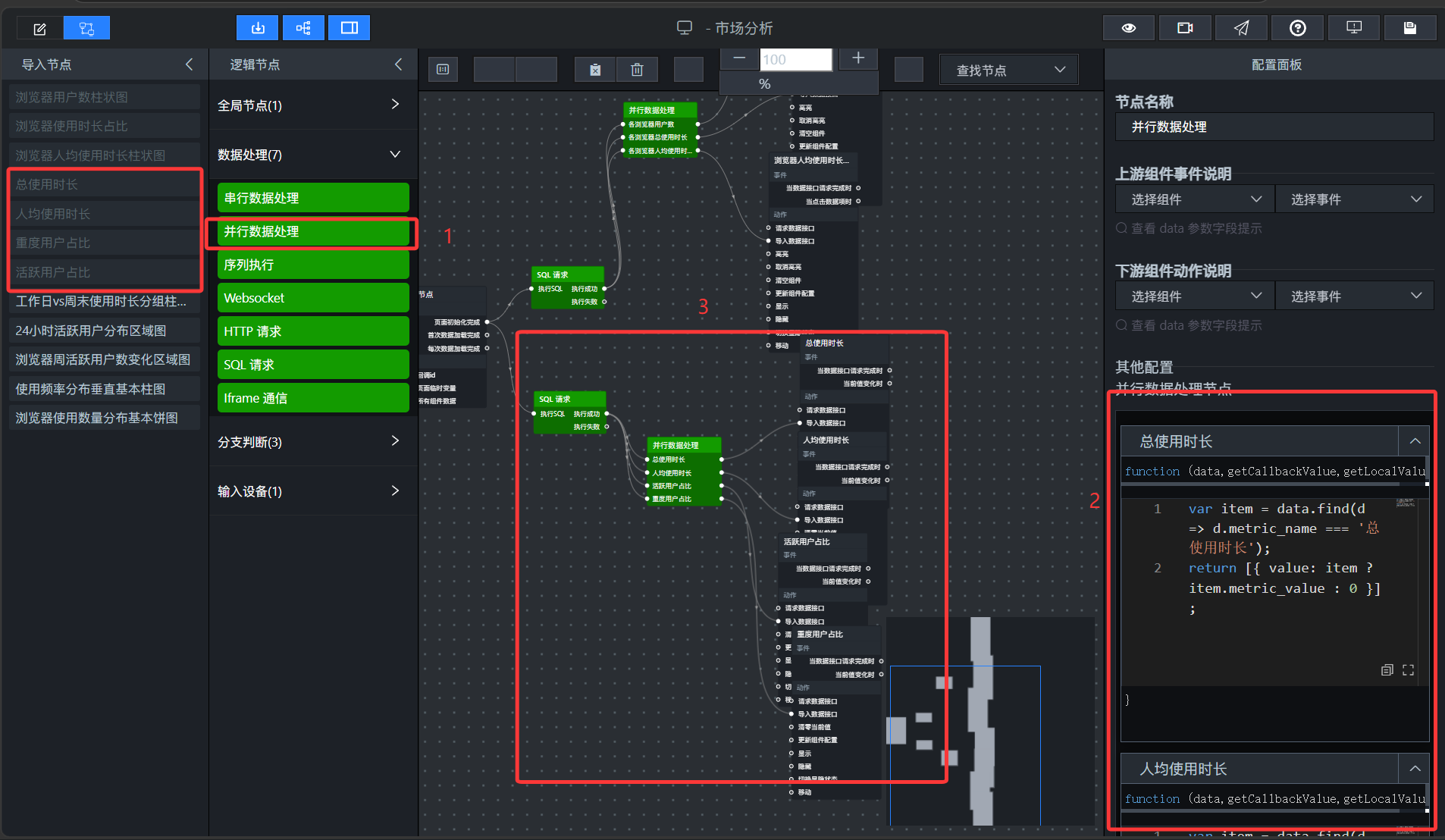Expand the 全局节点(1) group
Image resolution: width=1445 pixels, height=840 pixels.
point(313,105)
